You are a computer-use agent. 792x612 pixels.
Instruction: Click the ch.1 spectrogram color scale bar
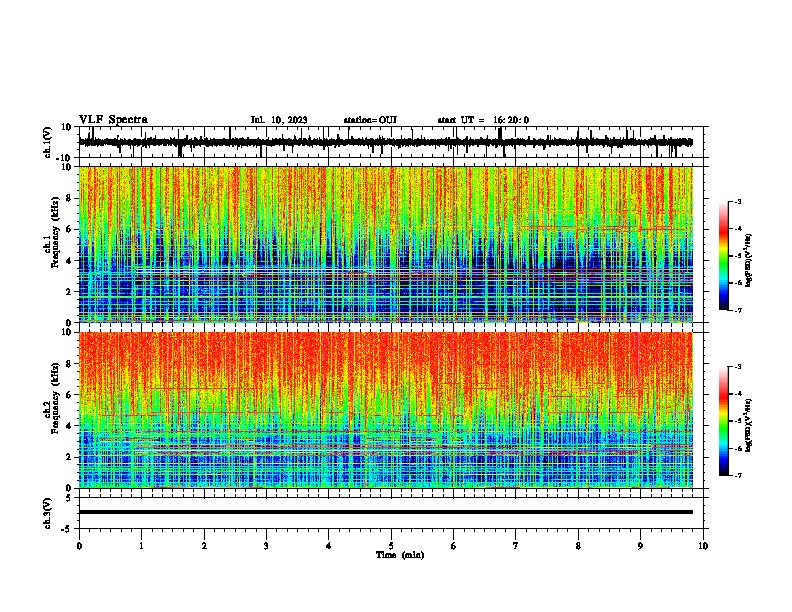click(723, 255)
